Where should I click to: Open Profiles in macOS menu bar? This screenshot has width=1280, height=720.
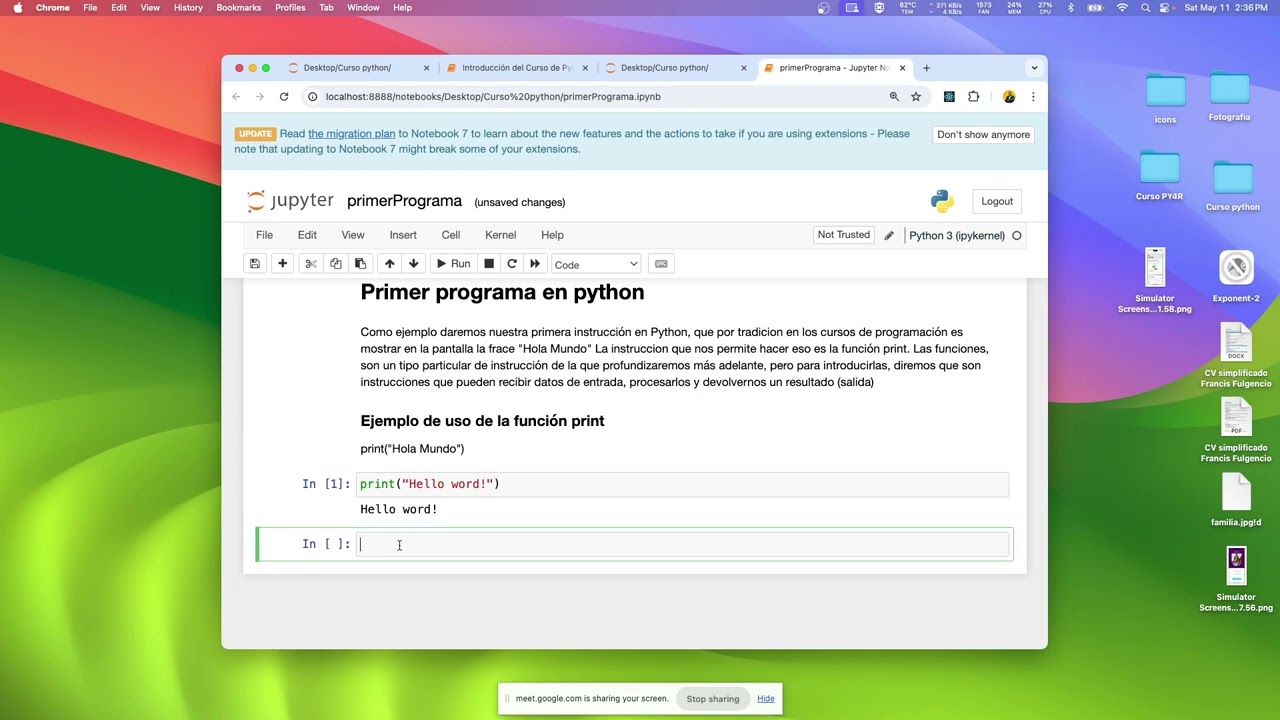pos(290,7)
